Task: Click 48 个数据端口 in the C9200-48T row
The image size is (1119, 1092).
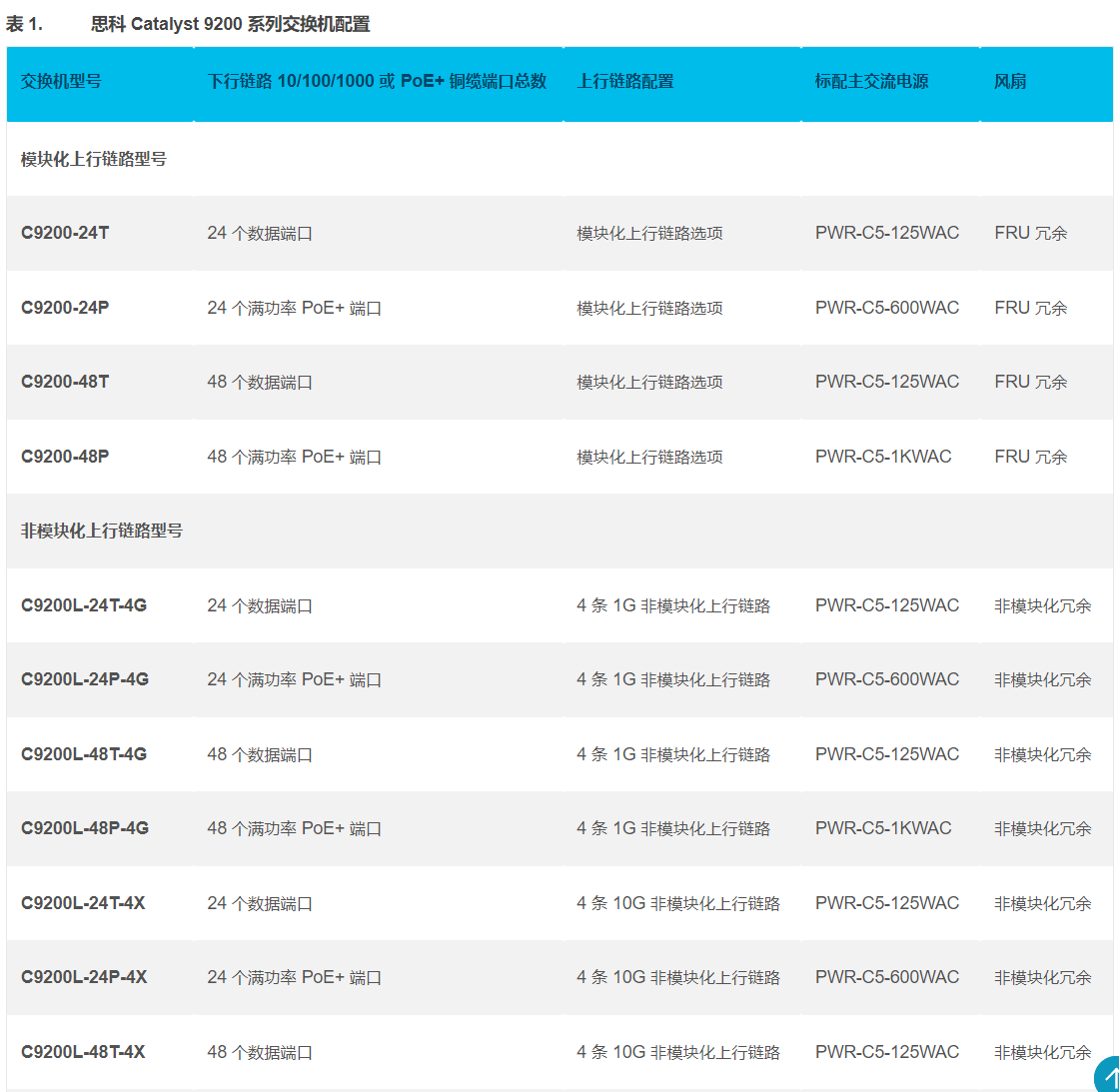Action: (x=260, y=382)
